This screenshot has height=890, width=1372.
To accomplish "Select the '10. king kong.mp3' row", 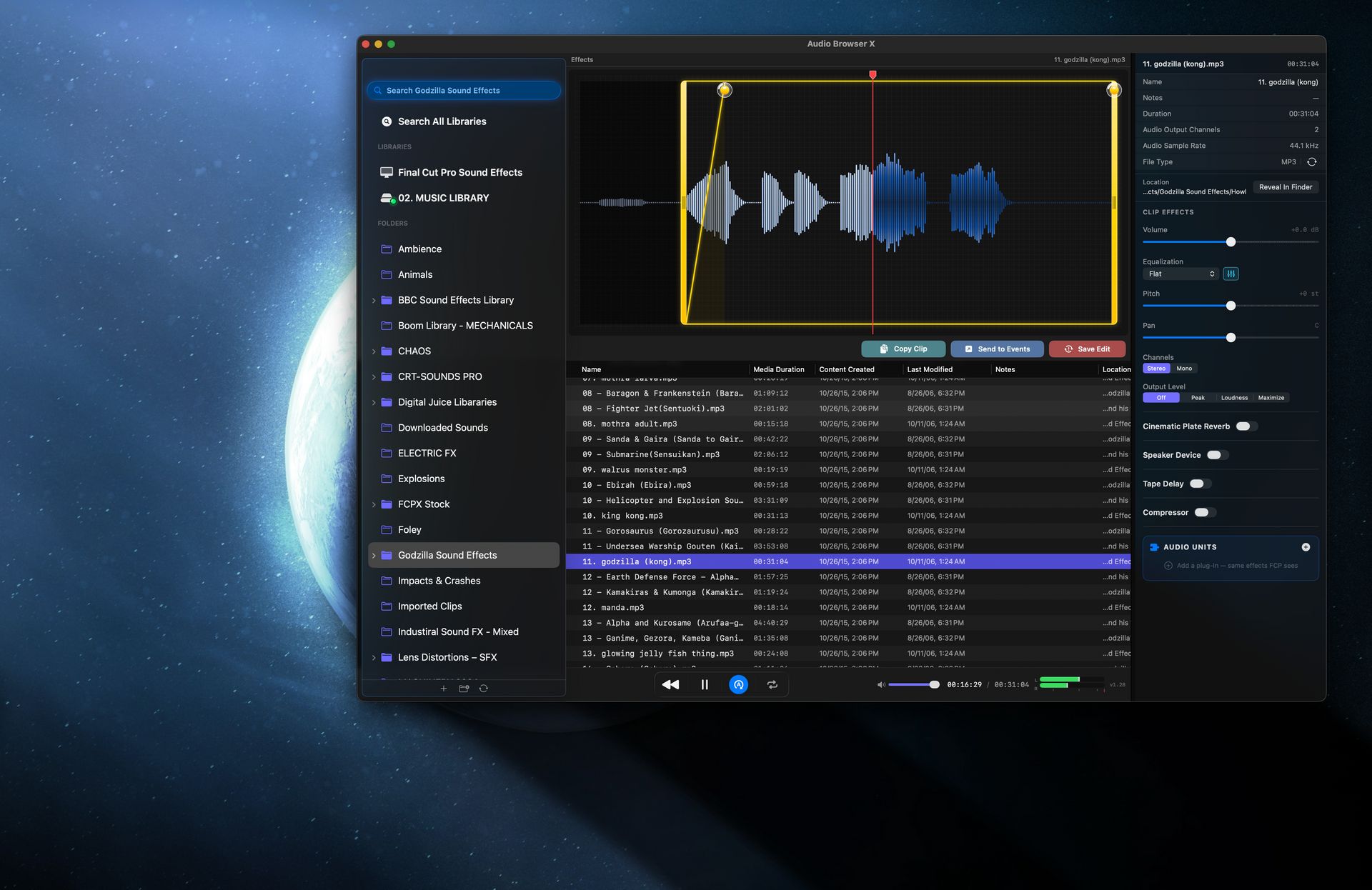I will (x=848, y=516).
